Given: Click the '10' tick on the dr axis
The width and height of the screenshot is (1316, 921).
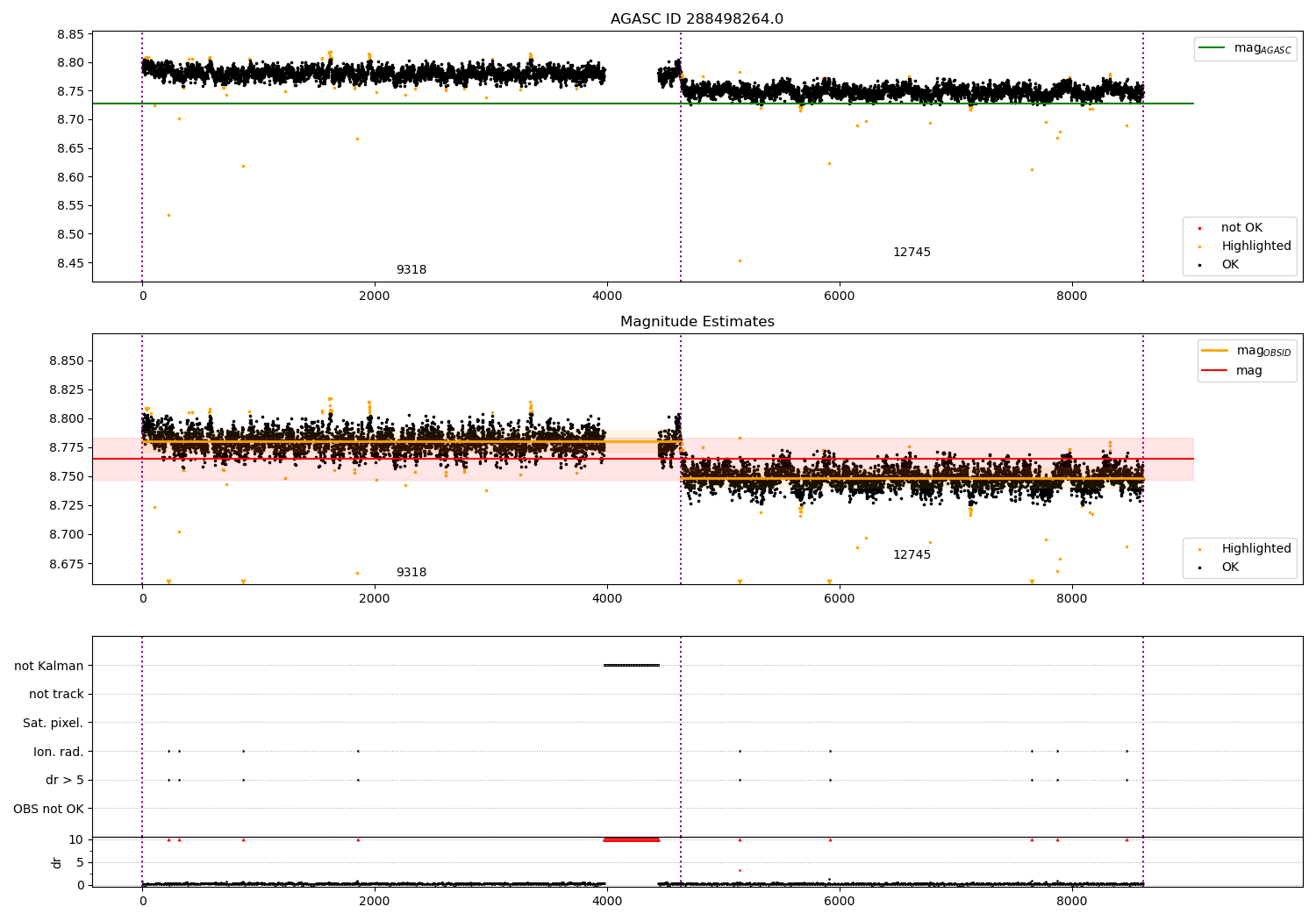Looking at the screenshot, I should tap(76, 839).
